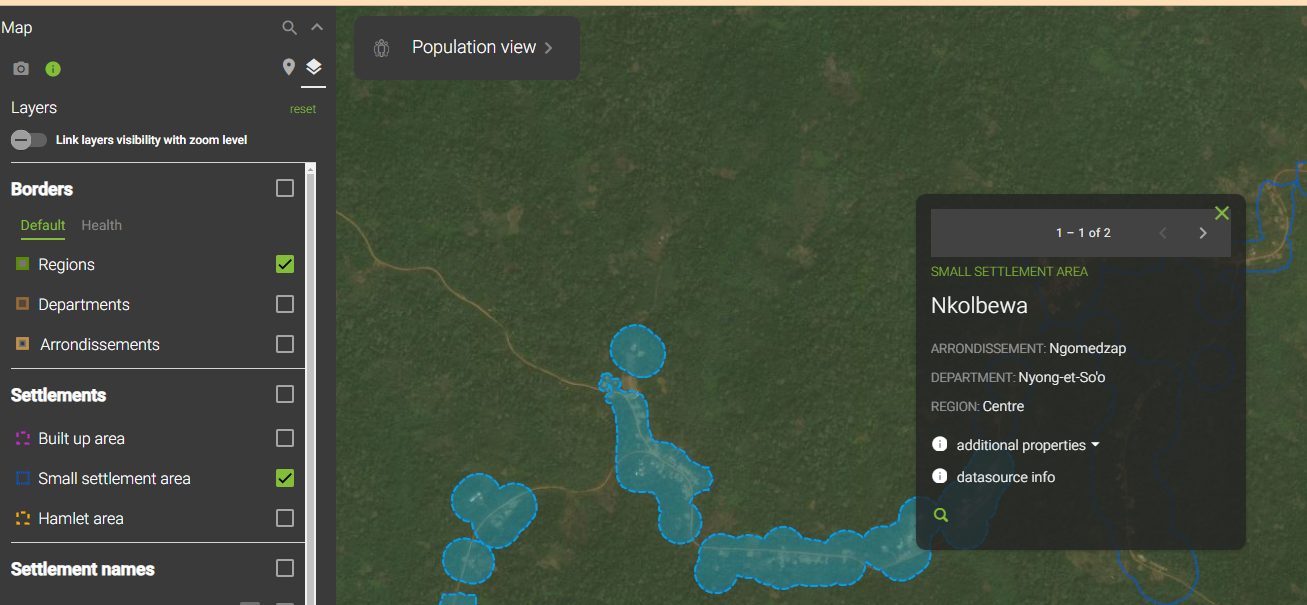Click the Small settlement area layer label

point(115,478)
